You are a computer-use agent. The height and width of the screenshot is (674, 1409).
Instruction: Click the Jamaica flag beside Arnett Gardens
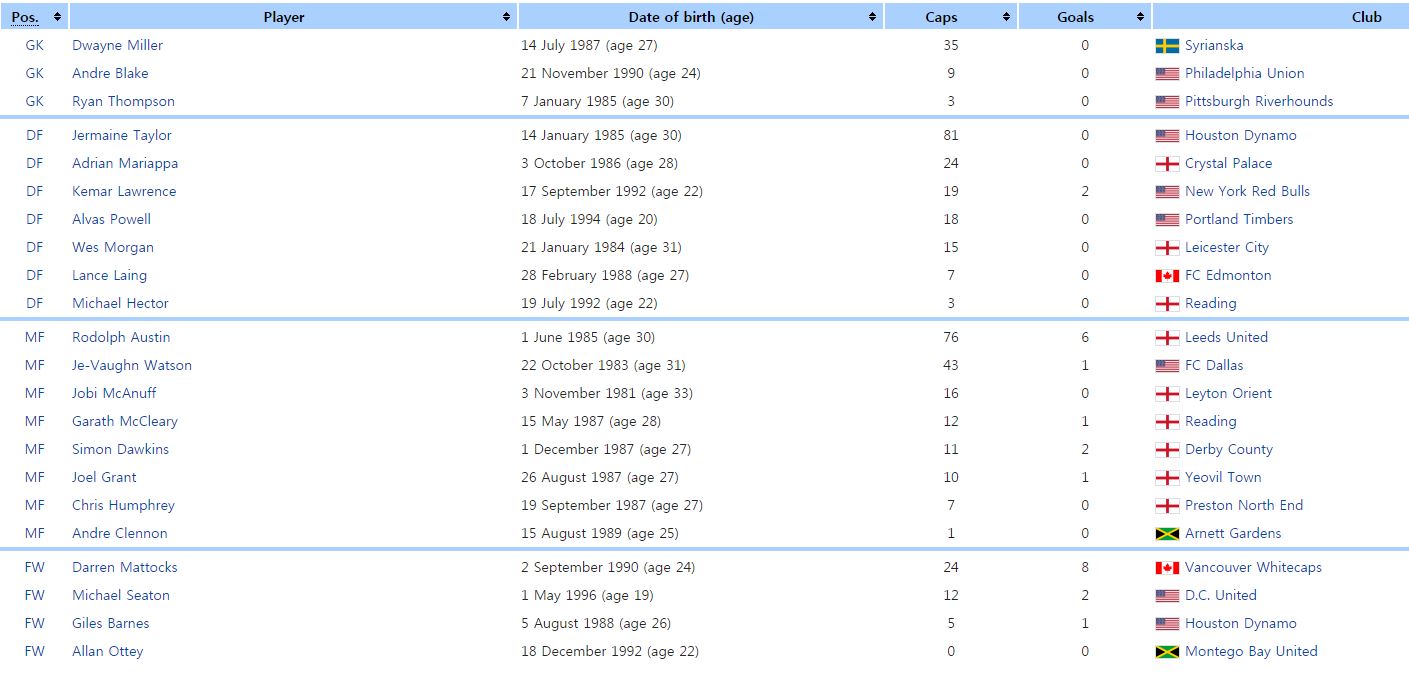pos(1166,534)
